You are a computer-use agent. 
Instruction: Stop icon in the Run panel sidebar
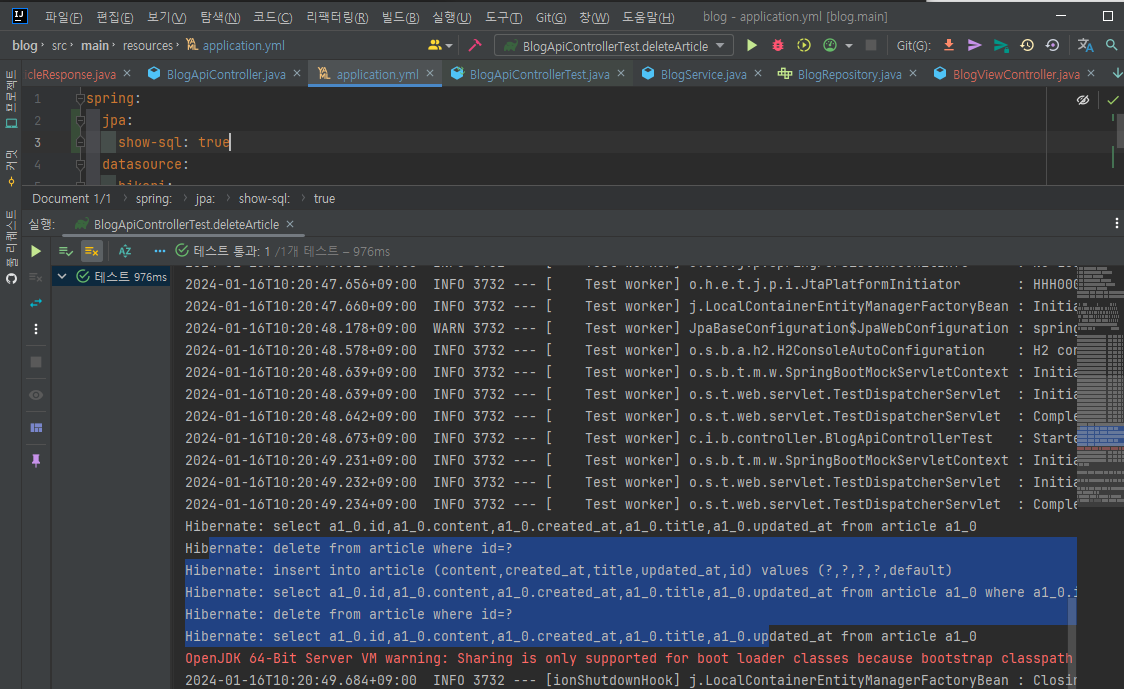tap(36, 362)
